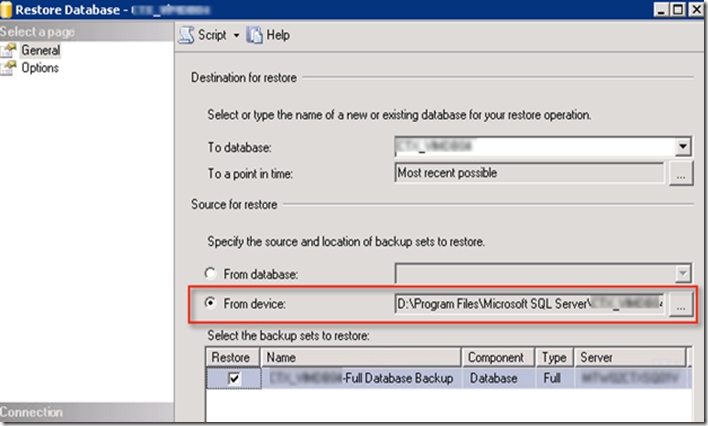Click the From device path field
Screen dimensions: 708x426
[x=529, y=304]
